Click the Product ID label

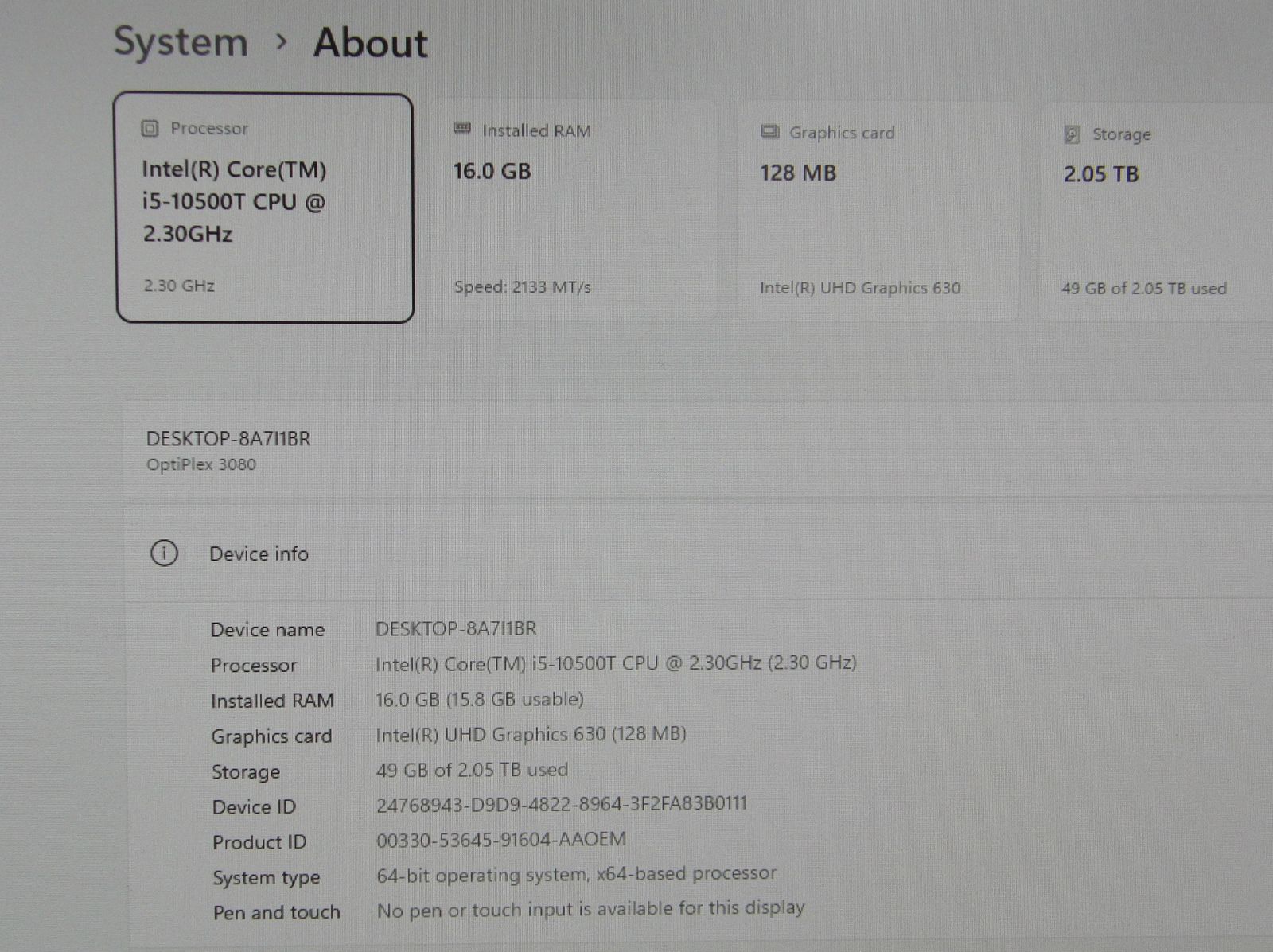pos(259,842)
